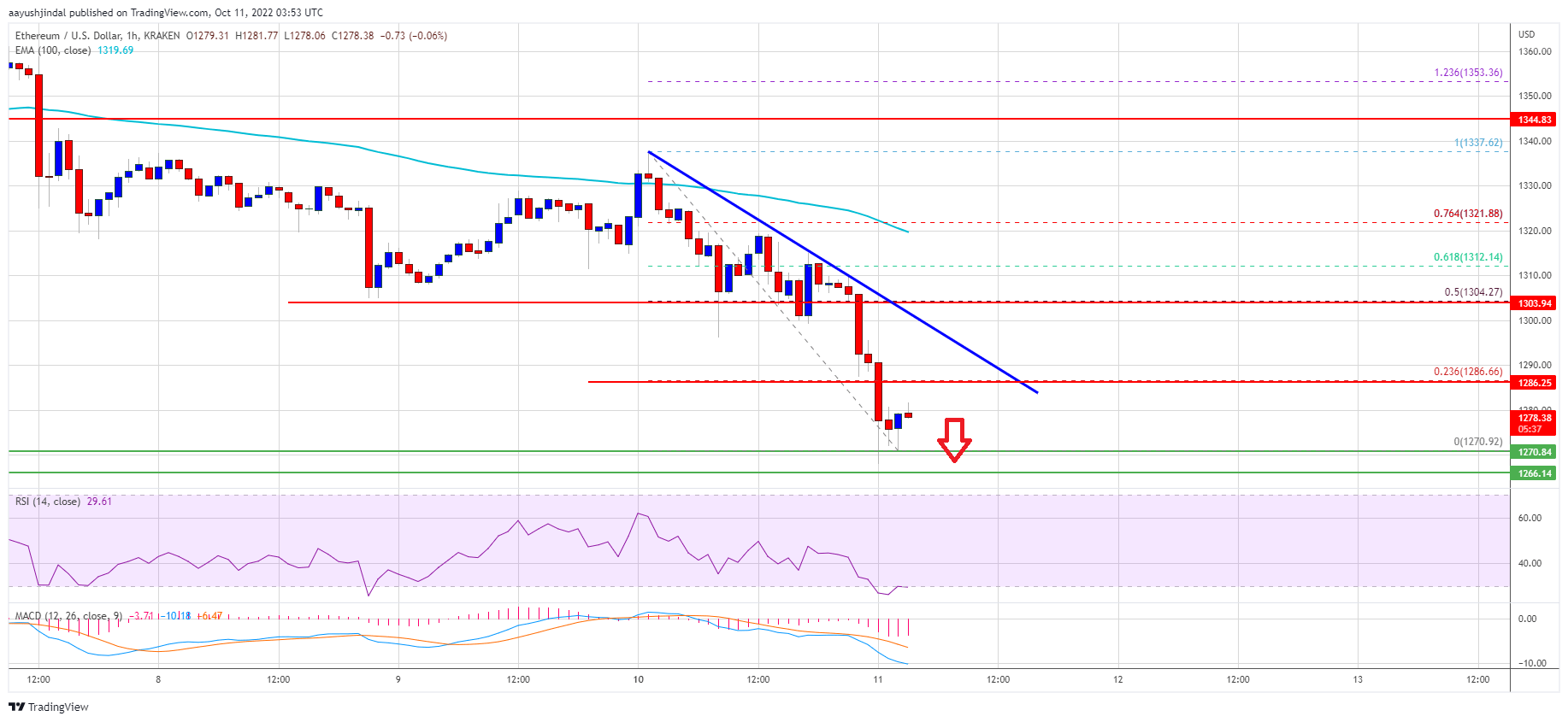The width and height of the screenshot is (1568, 722).
Task: Click the RSI 40.00 axis tick
Action: click(1530, 563)
